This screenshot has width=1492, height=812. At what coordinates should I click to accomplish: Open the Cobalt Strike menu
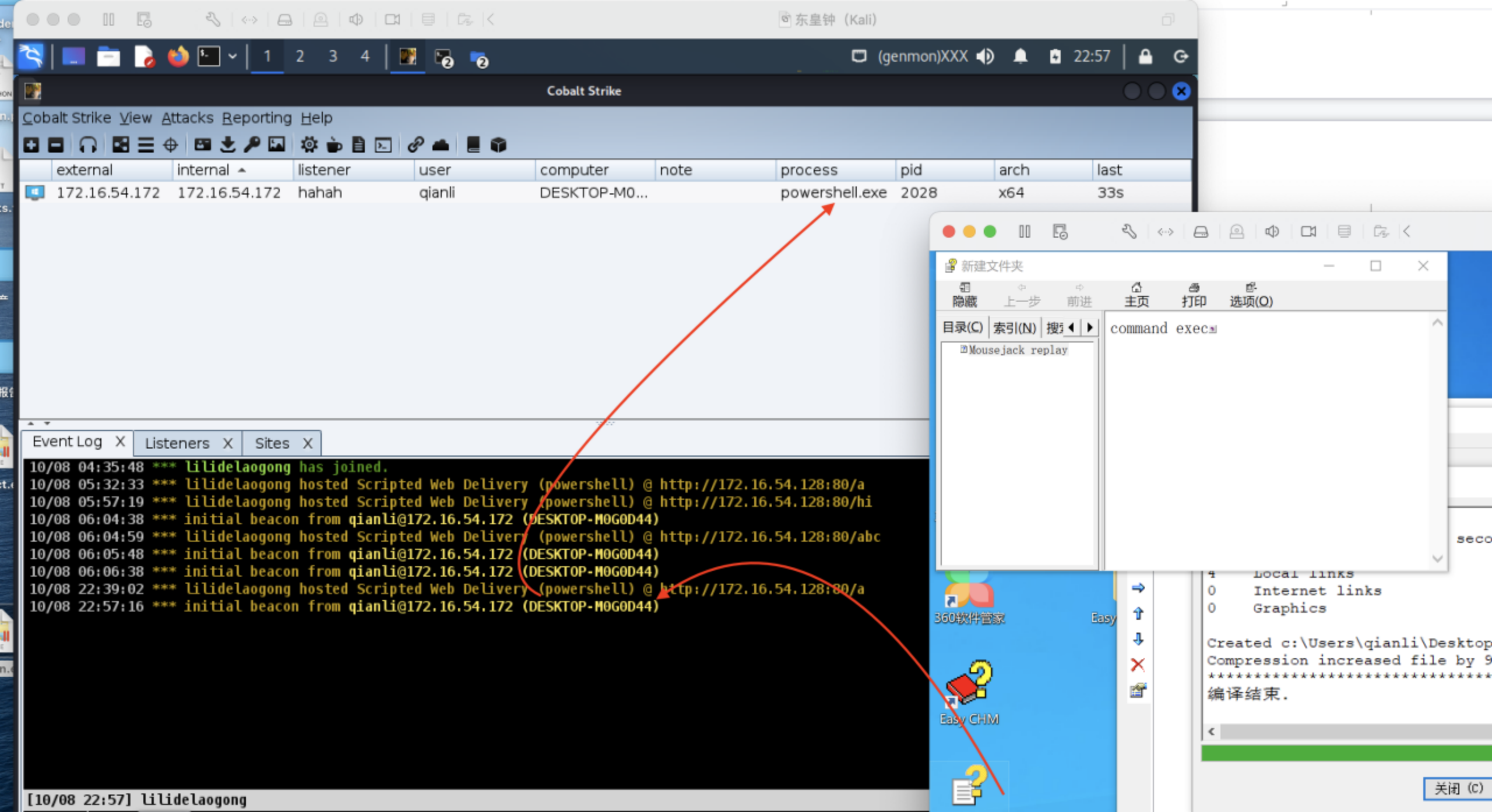(x=67, y=118)
